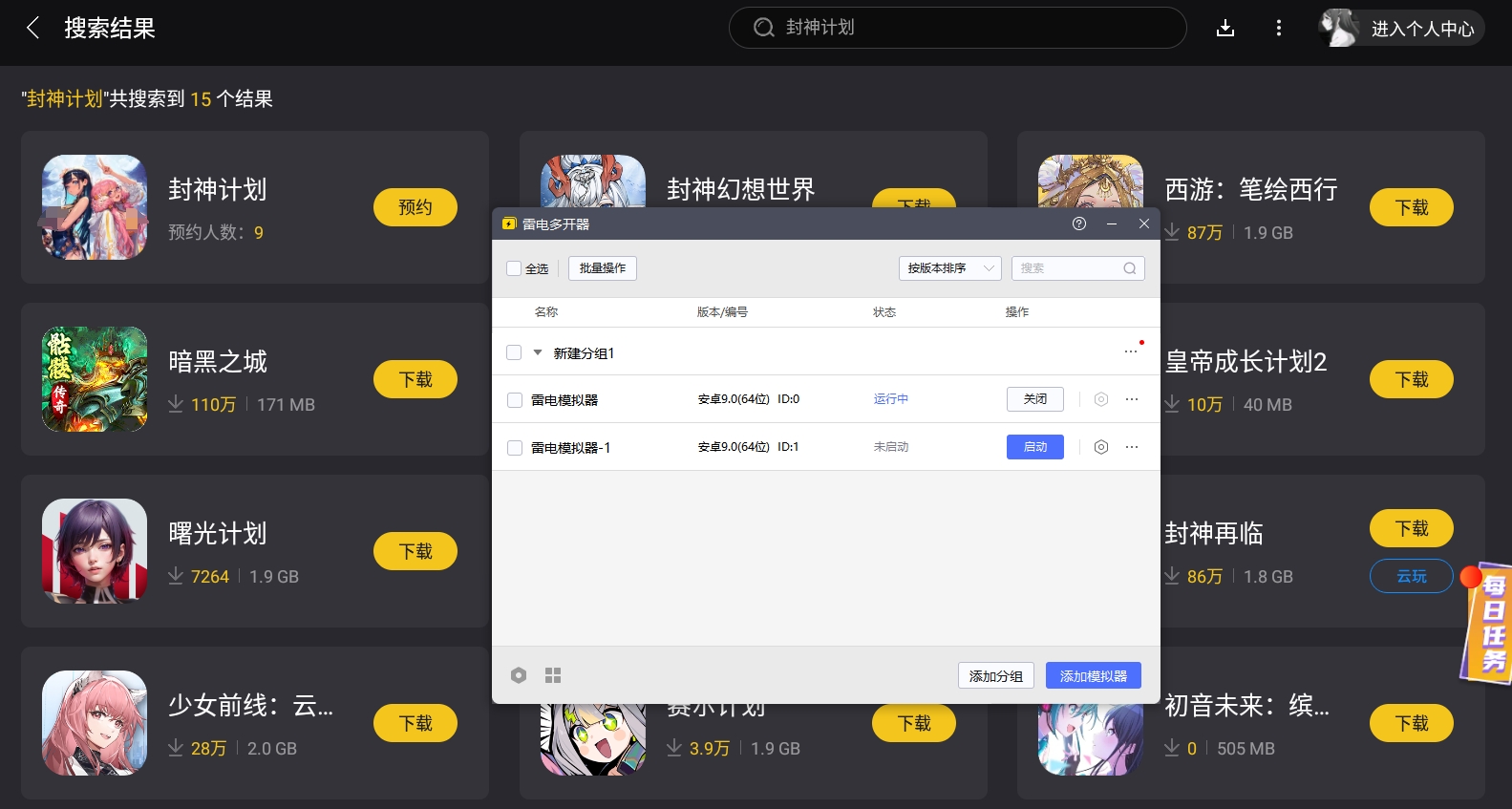Open the 西游：笔绘西行 game icon
The height and width of the screenshot is (809, 1512).
tap(1091, 181)
